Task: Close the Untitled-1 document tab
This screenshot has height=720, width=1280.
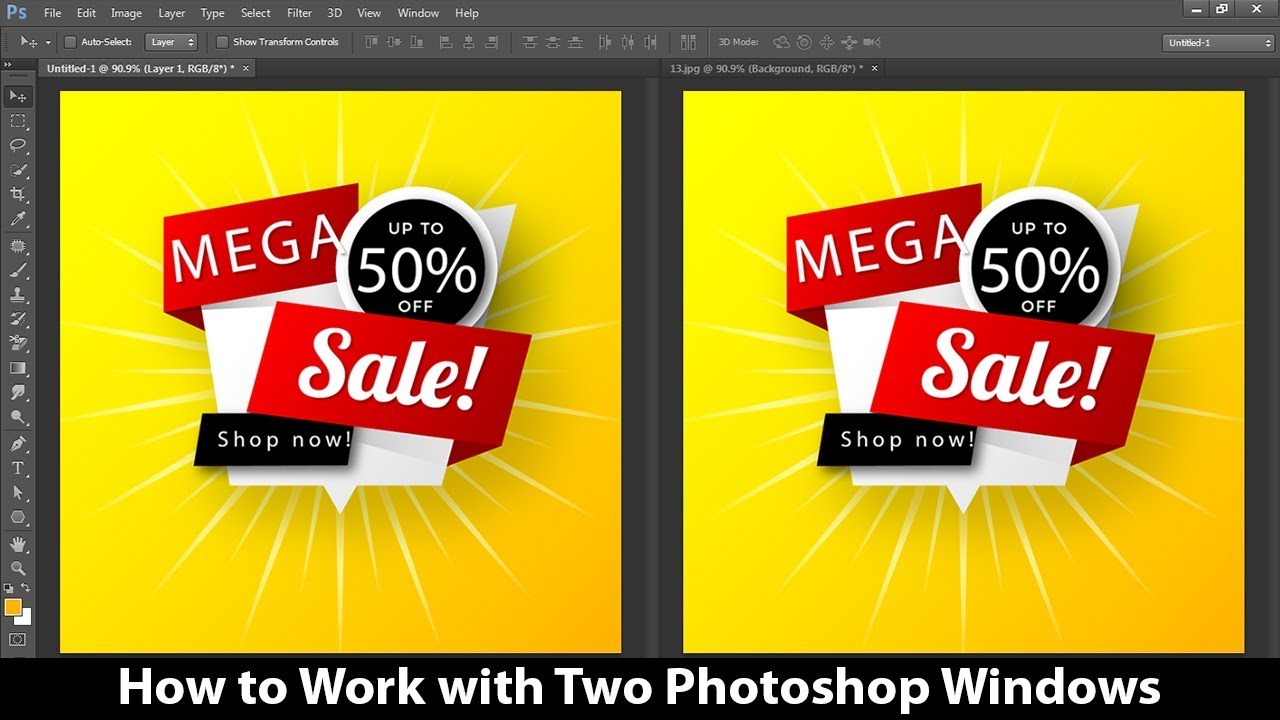Action: pyautogui.click(x=246, y=68)
